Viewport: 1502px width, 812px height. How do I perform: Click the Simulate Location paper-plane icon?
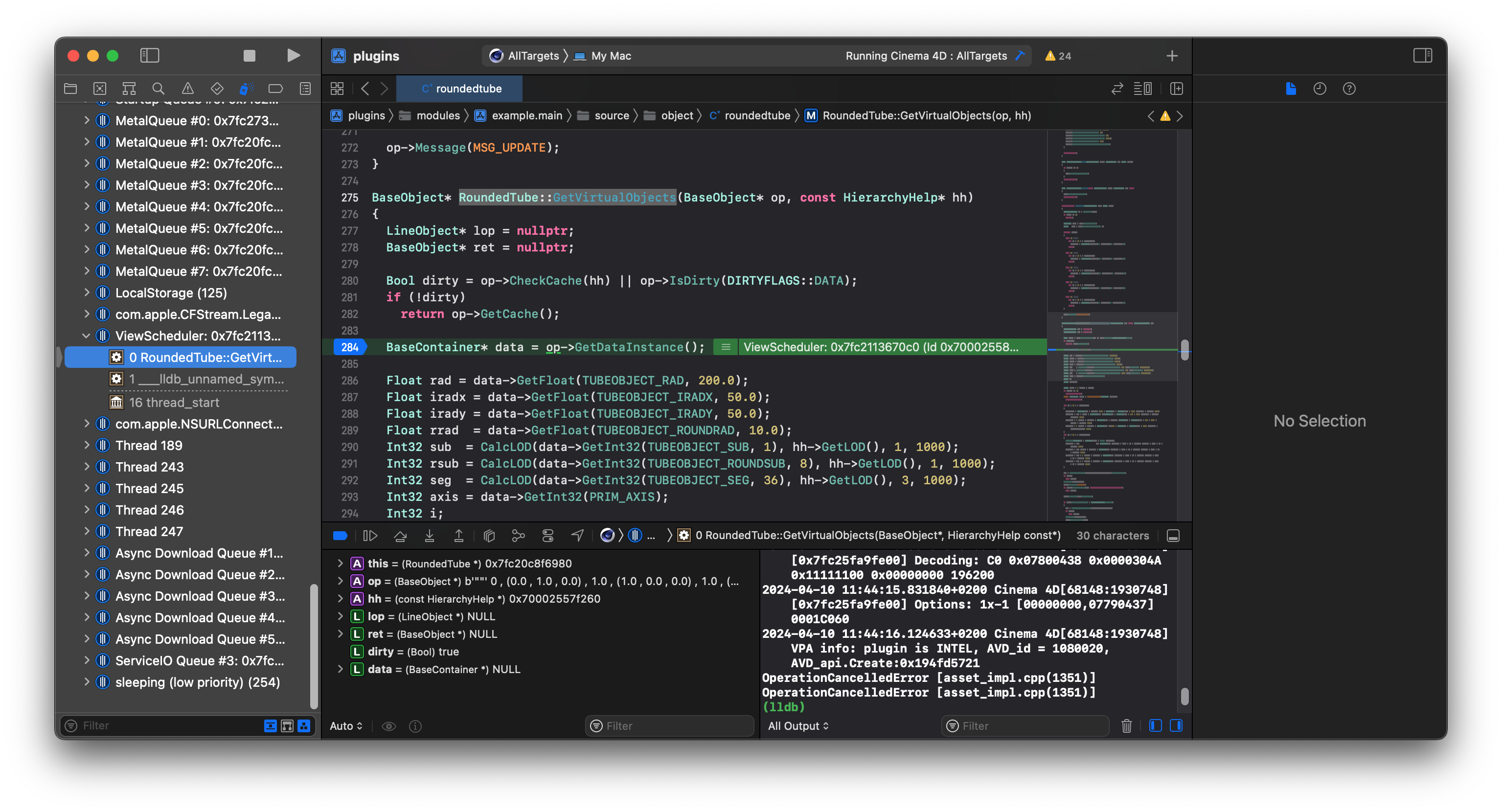(577, 535)
